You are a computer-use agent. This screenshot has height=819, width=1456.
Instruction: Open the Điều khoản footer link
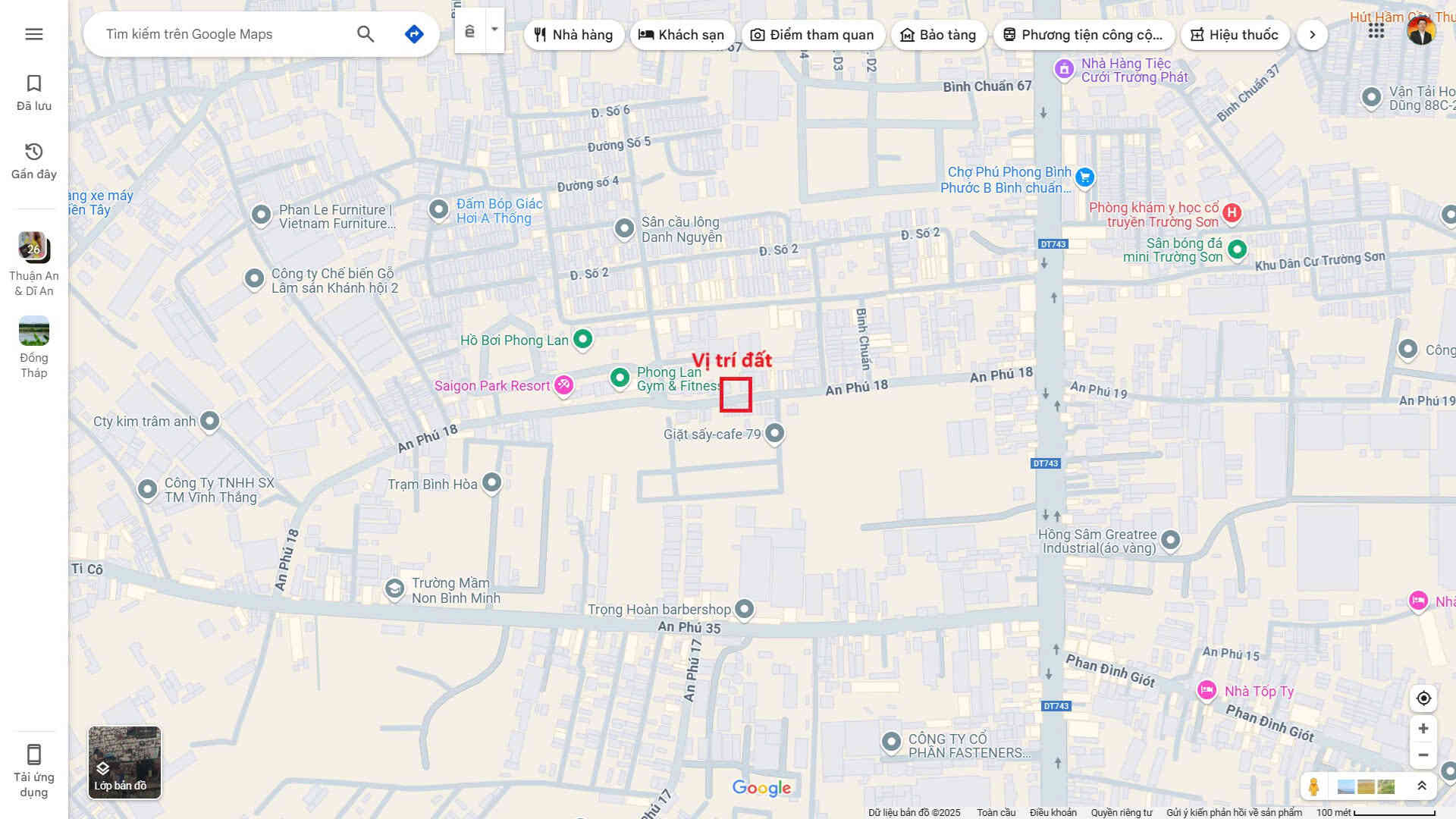(x=1053, y=812)
